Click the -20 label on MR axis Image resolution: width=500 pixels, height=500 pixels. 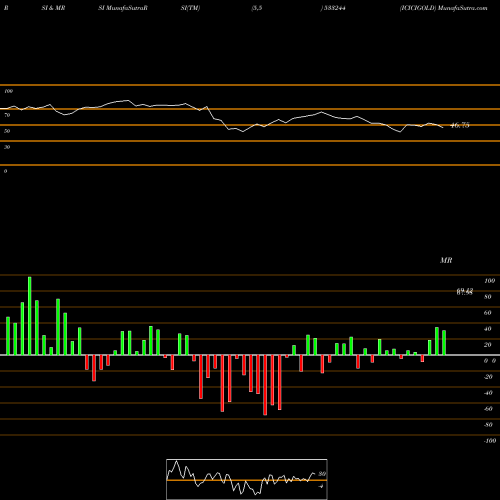[x=488, y=377]
